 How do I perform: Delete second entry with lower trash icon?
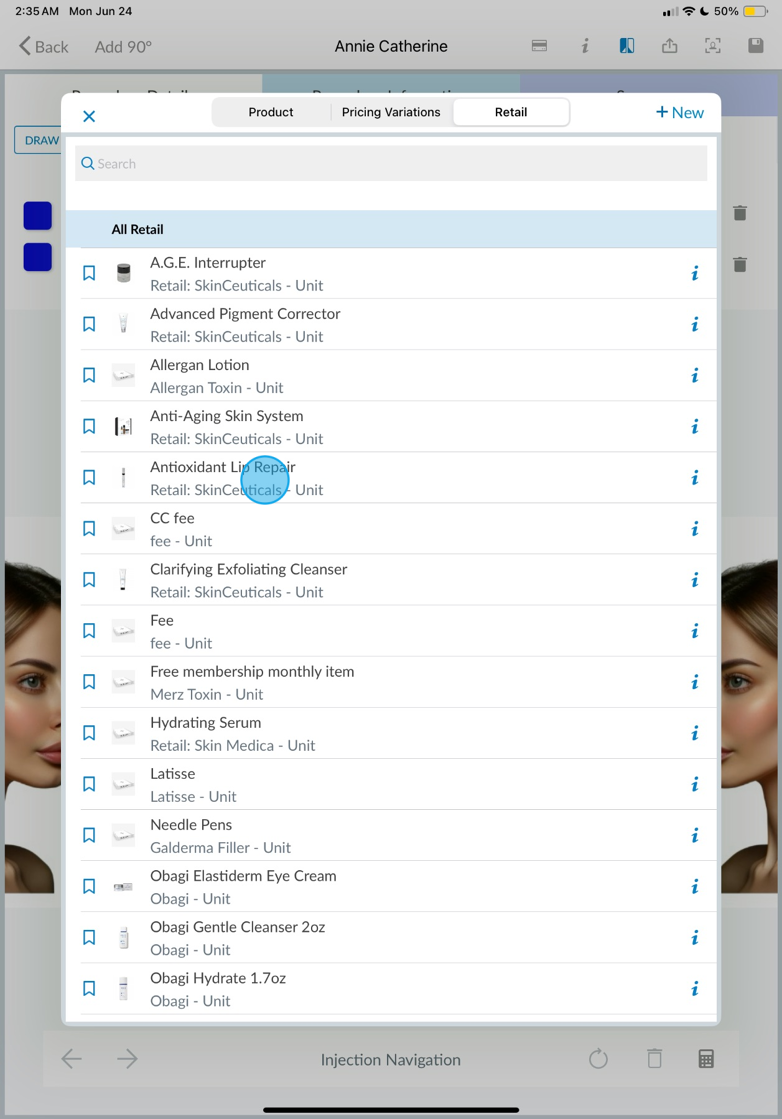pos(740,264)
